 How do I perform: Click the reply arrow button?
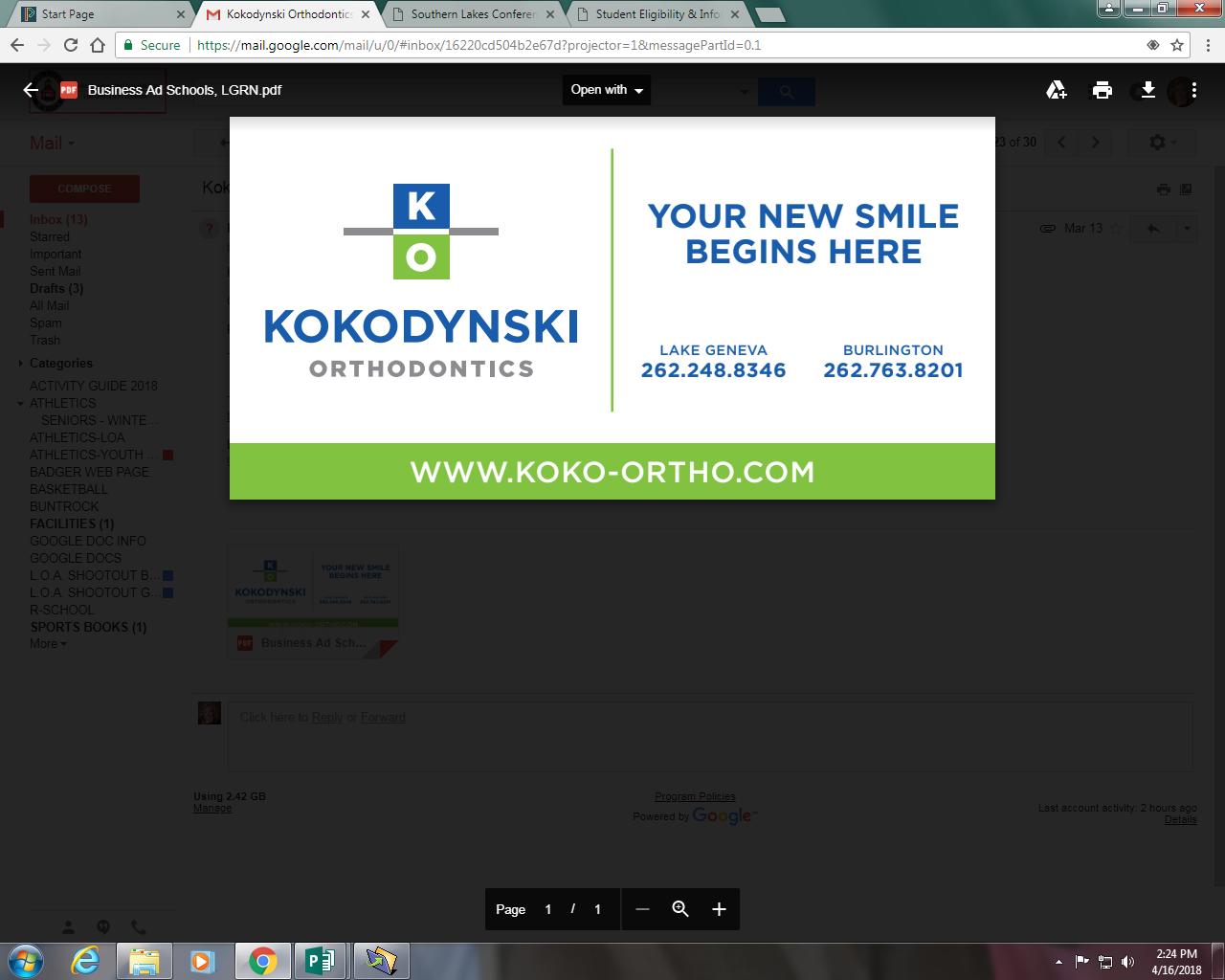click(x=1153, y=229)
